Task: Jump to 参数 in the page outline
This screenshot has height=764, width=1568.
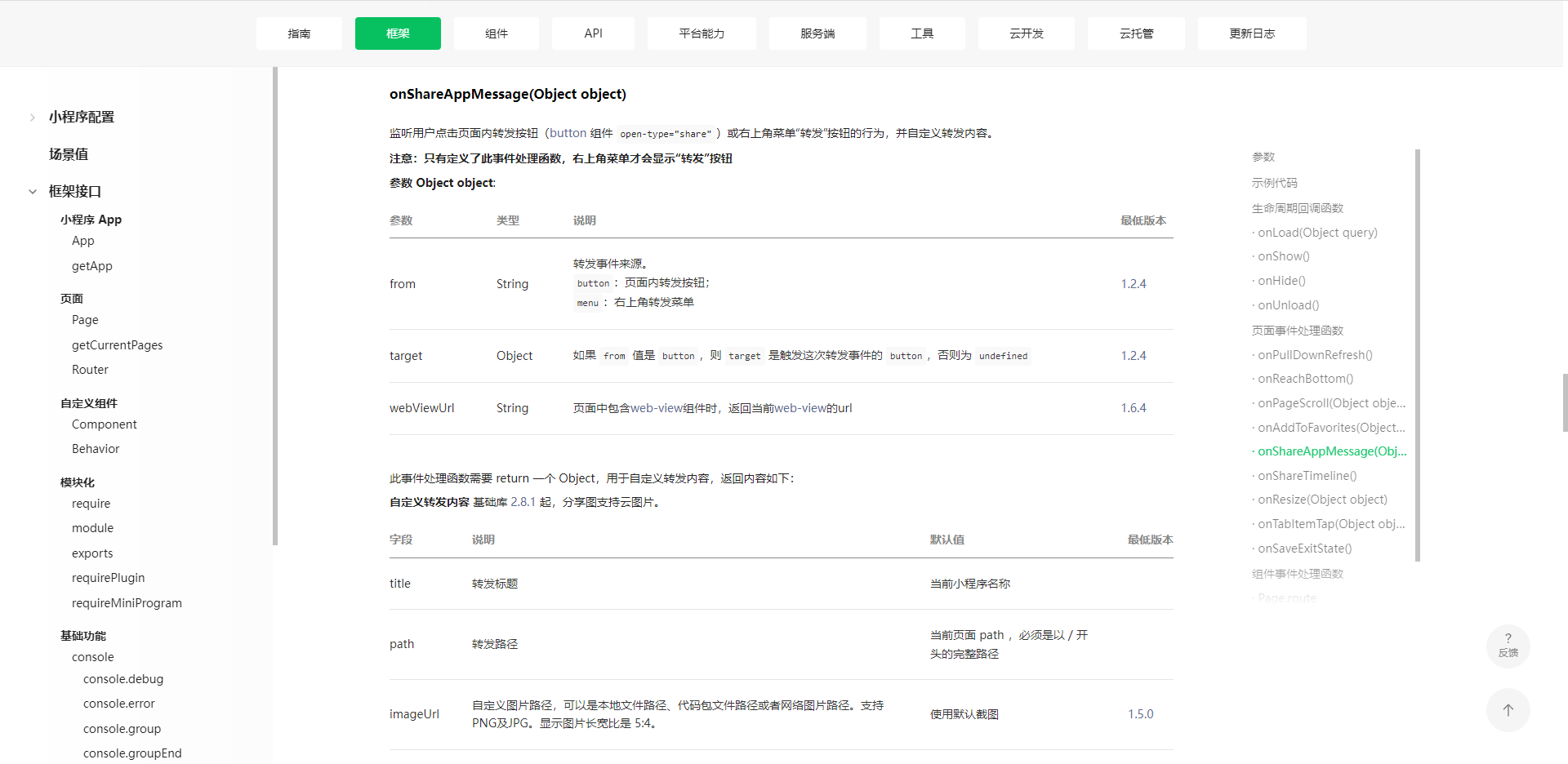Action: point(1263,157)
